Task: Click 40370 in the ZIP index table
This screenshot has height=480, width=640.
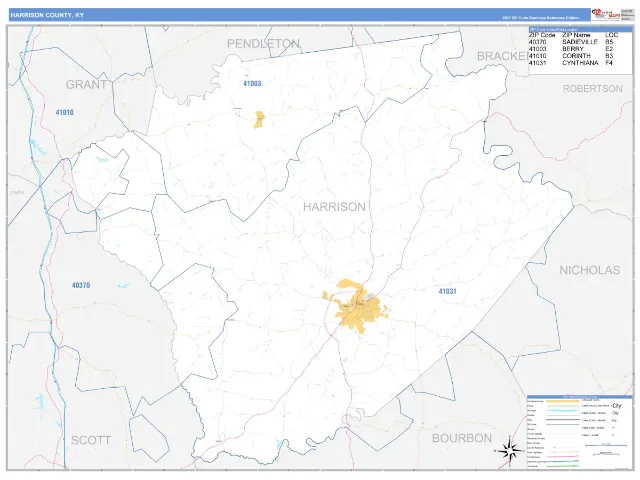Action: coord(537,42)
